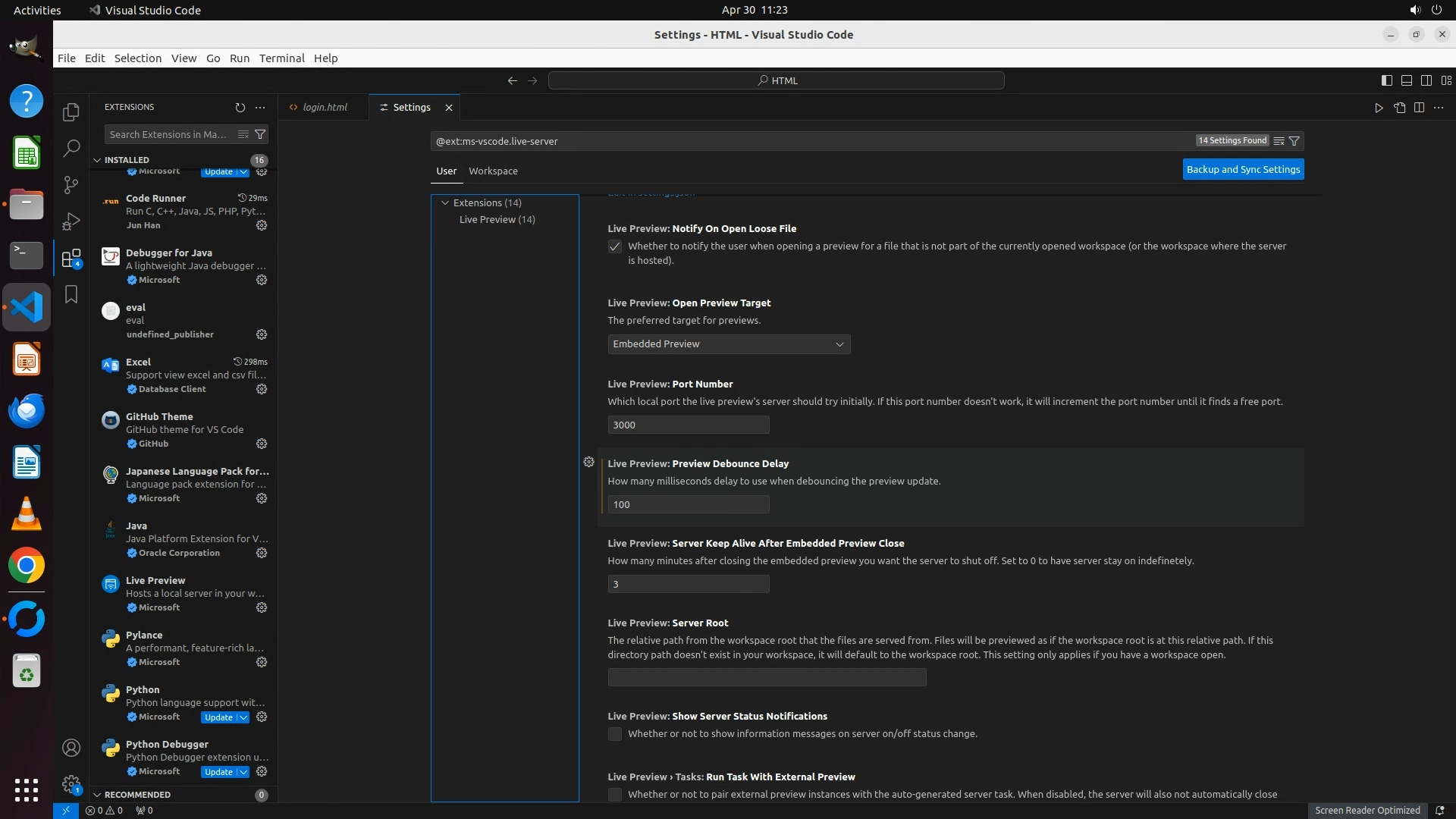Image resolution: width=1456 pixels, height=819 pixels.
Task: Click Backup and Sync Settings button
Action: click(1242, 170)
